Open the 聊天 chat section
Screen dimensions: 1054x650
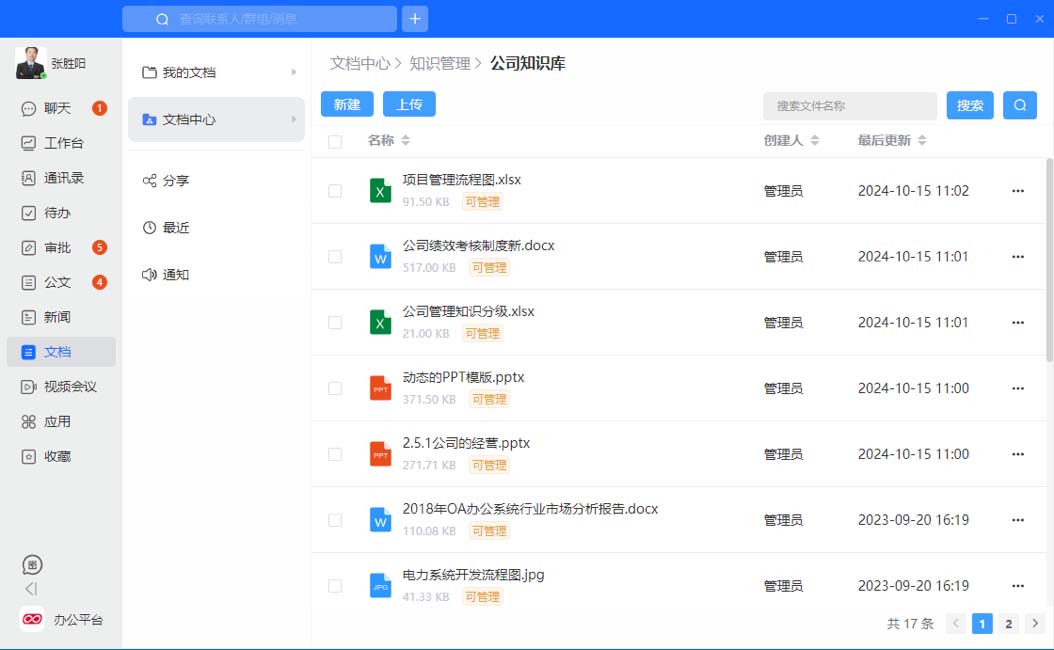(x=57, y=108)
